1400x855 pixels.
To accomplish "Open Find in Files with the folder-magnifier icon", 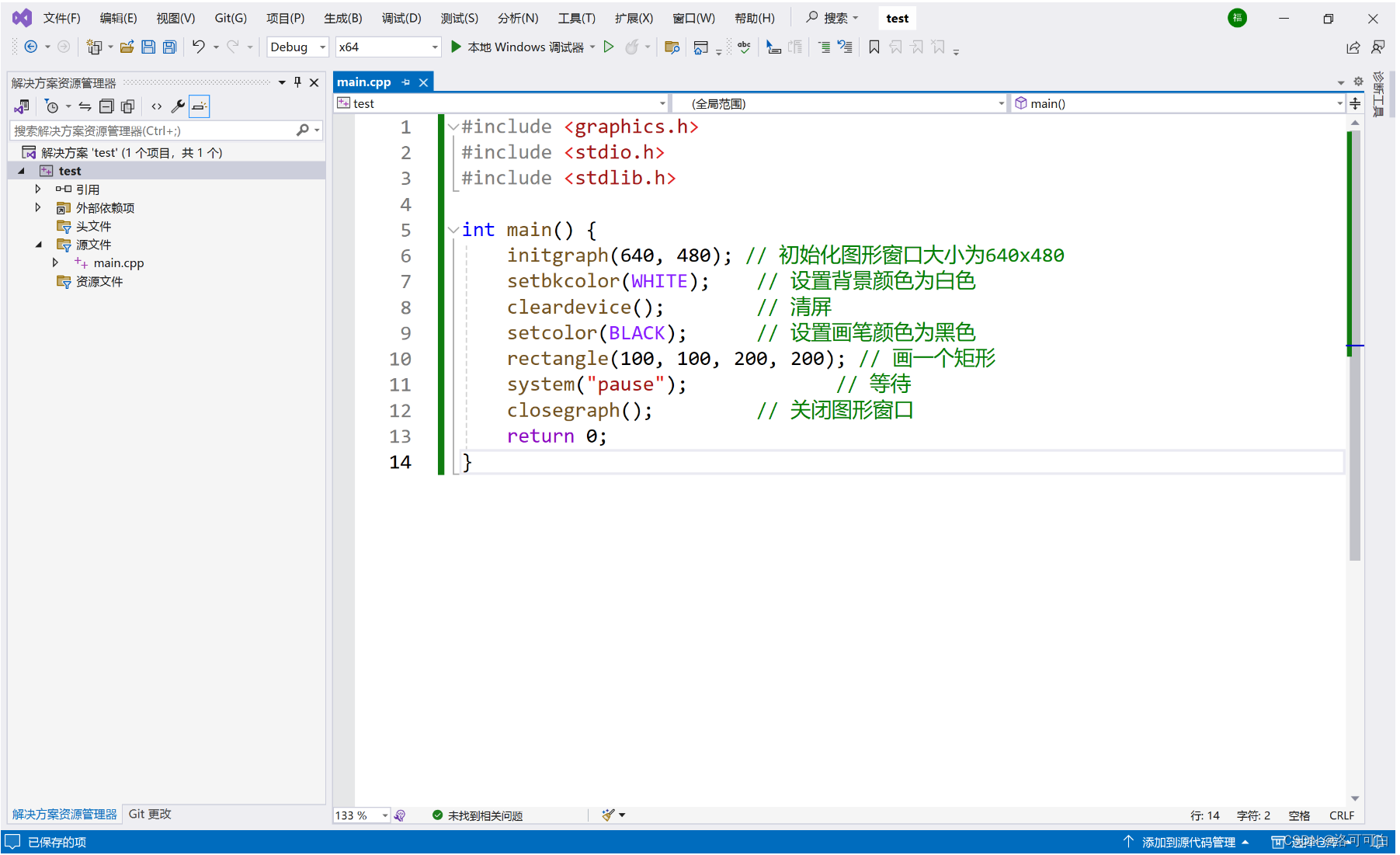I will [672, 47].
